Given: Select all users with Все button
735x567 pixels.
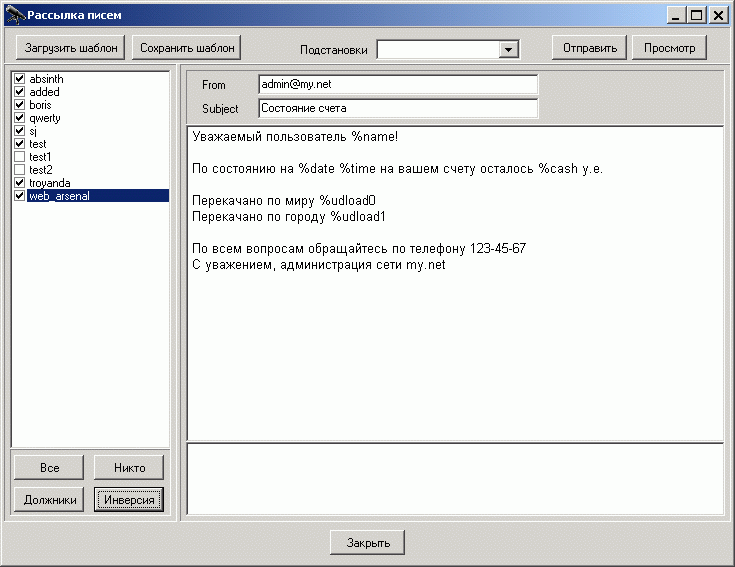Looking at the screenshot, I should pos(49,467).
